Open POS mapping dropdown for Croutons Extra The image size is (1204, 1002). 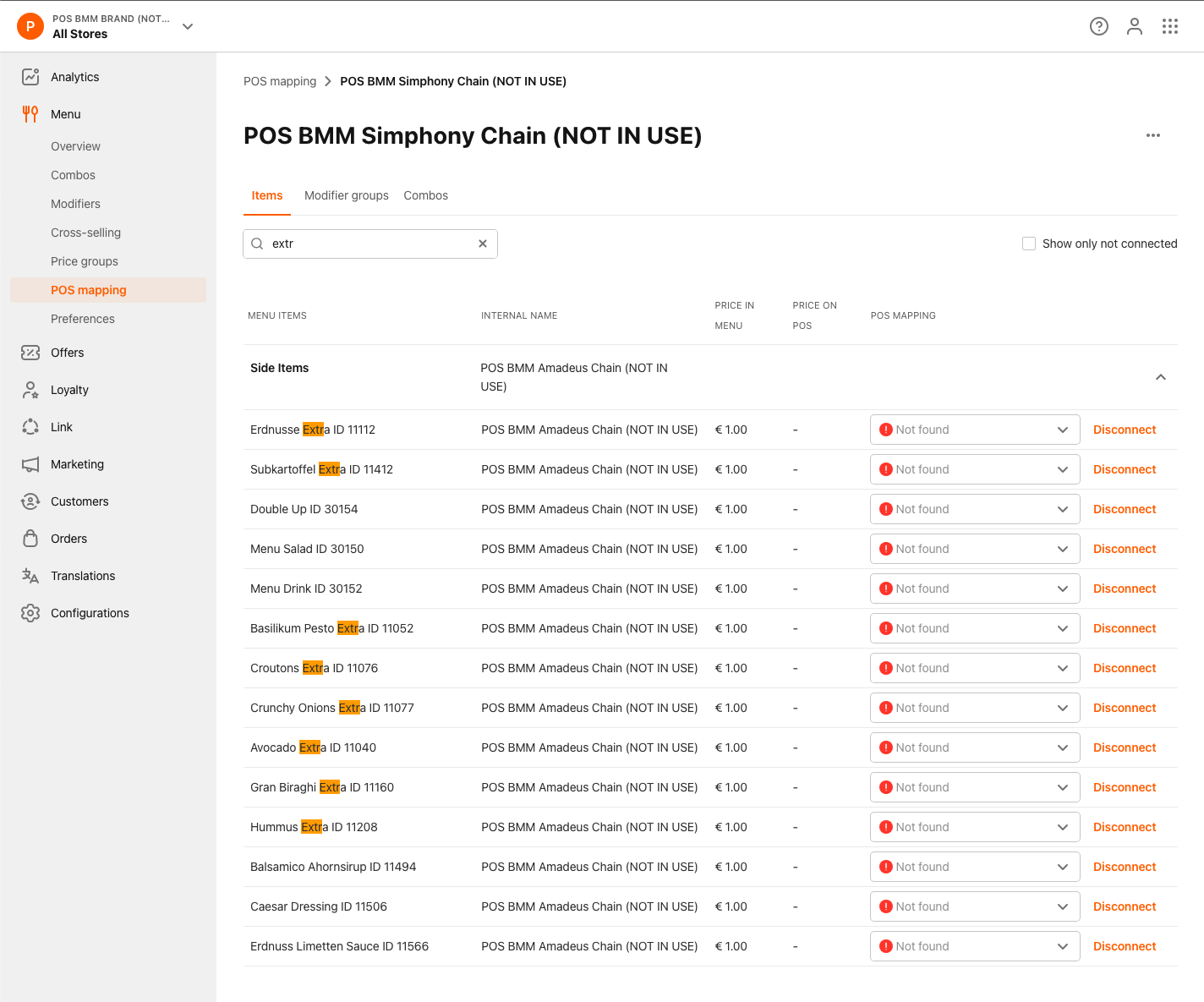coord(975,668)
